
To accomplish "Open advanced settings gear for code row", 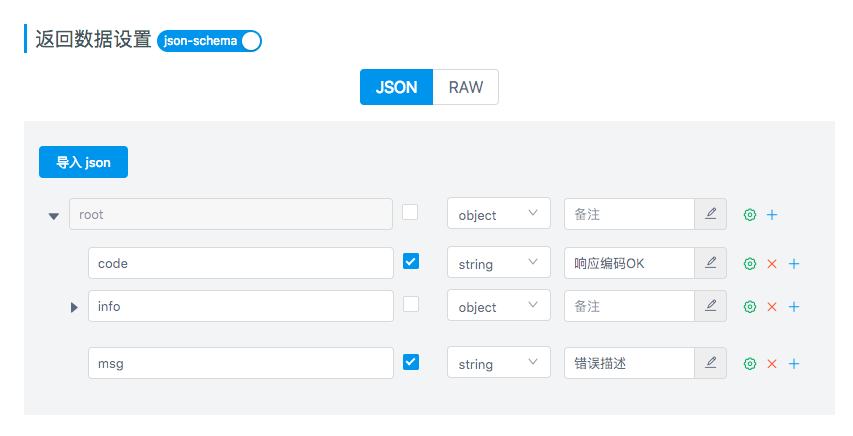I will pos(749,264).
